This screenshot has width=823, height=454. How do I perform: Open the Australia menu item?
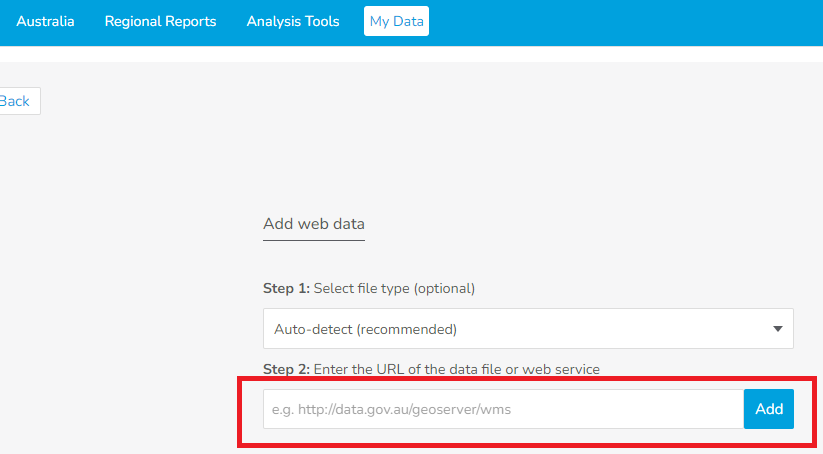(45, 21)
